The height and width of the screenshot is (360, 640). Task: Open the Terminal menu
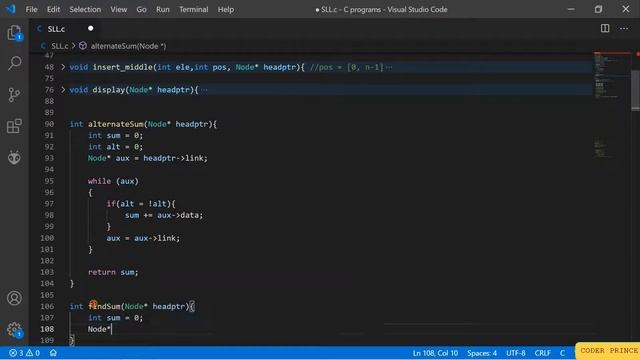[x=193, y=9]
